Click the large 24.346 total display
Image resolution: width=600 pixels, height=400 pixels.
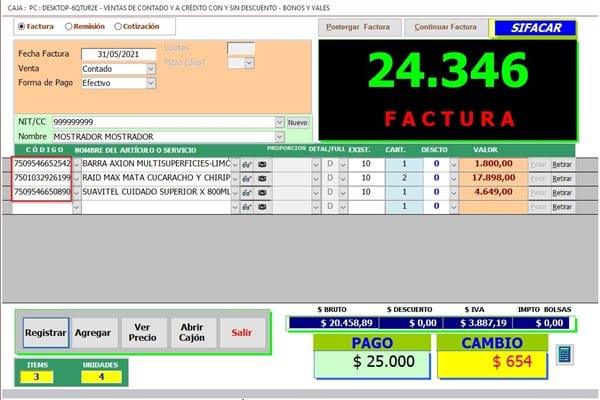(448, 70)
